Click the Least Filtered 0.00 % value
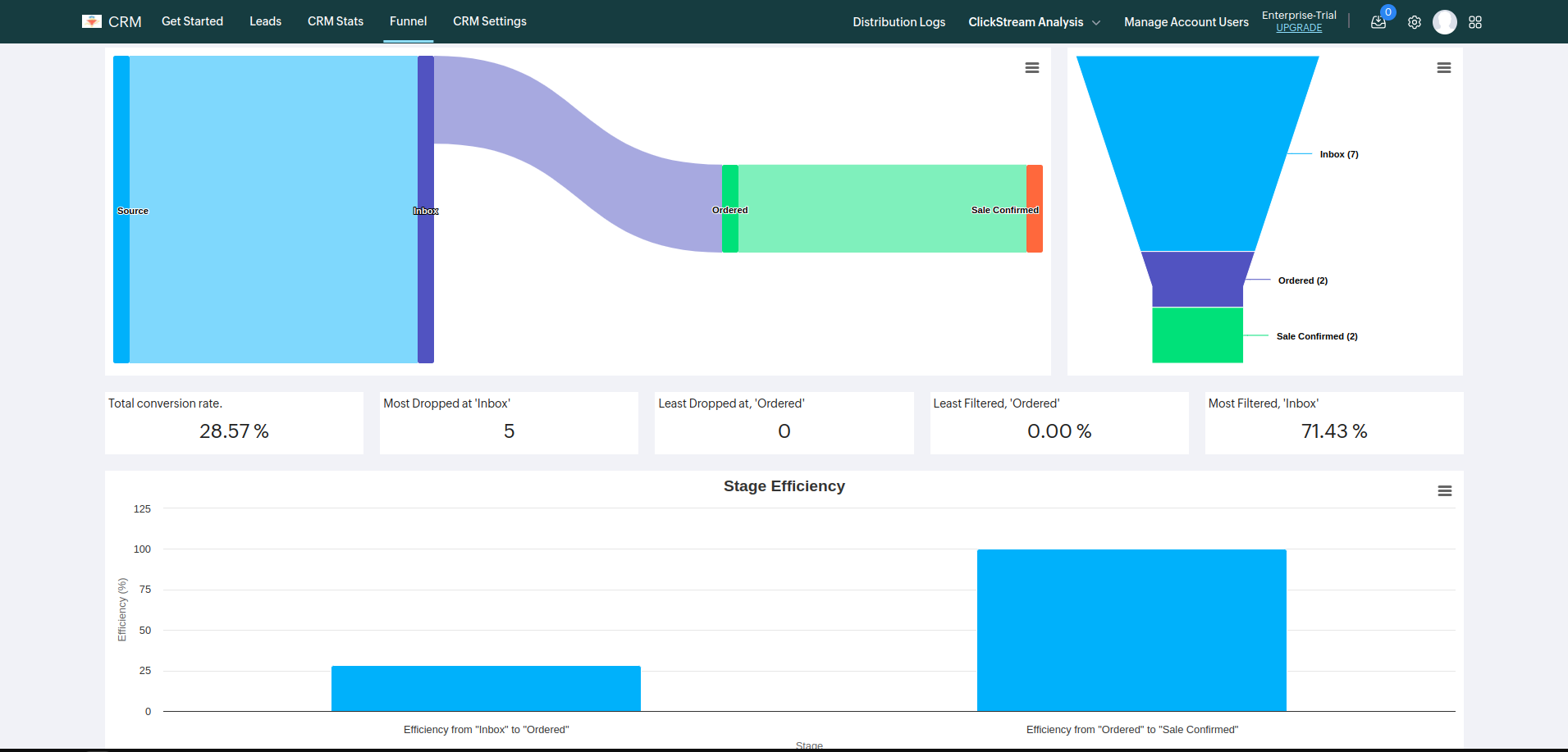 (x=1059, y=431)
